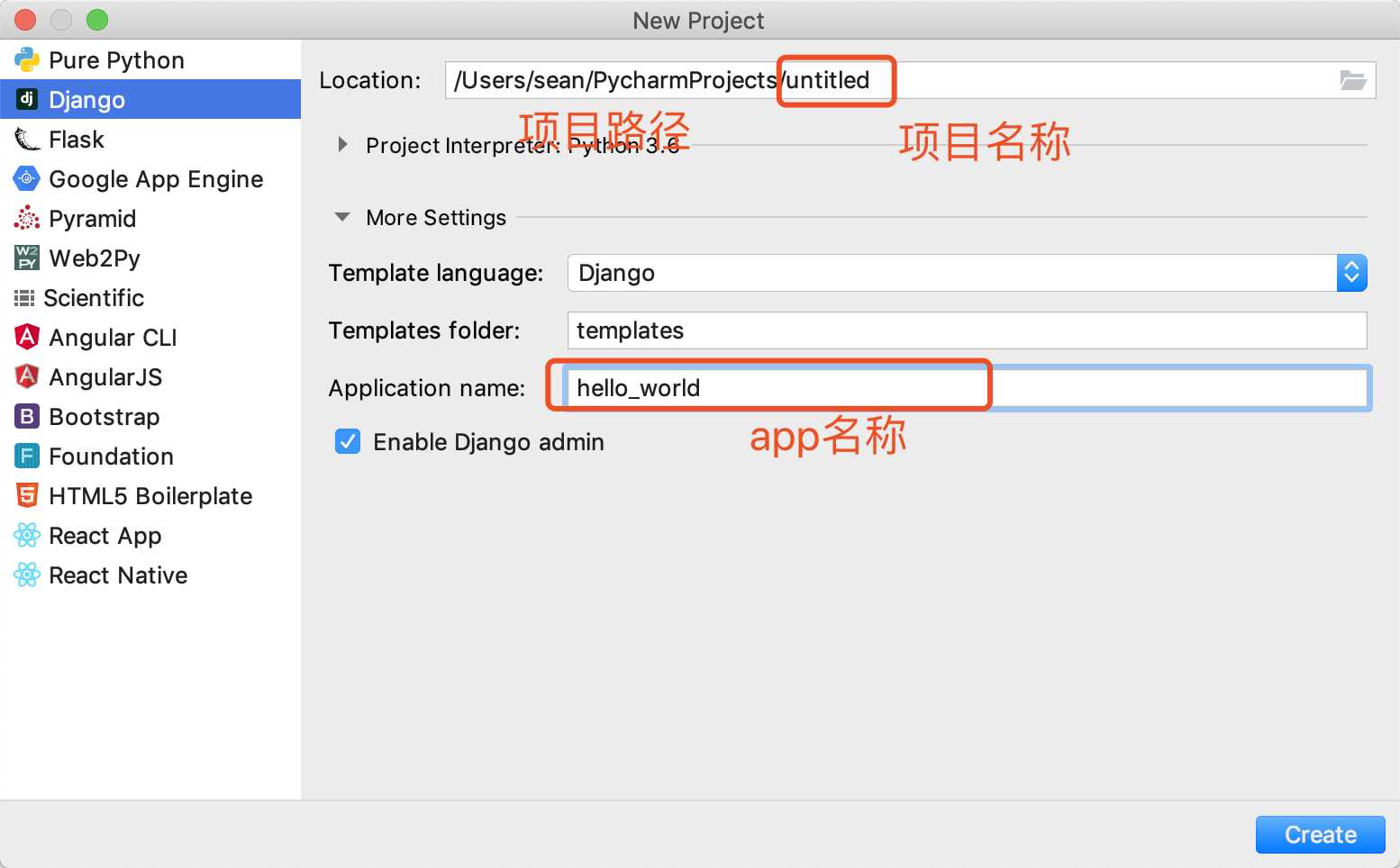The image size is (1400, 868).
Task: Select React Native project type
Action: click(150, 574)
